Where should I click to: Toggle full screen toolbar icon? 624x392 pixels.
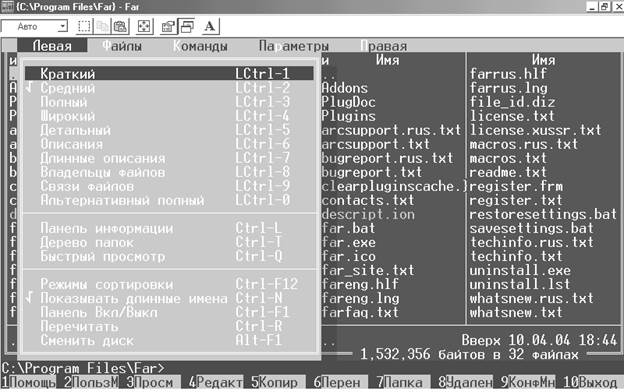(x=144, y=27)
